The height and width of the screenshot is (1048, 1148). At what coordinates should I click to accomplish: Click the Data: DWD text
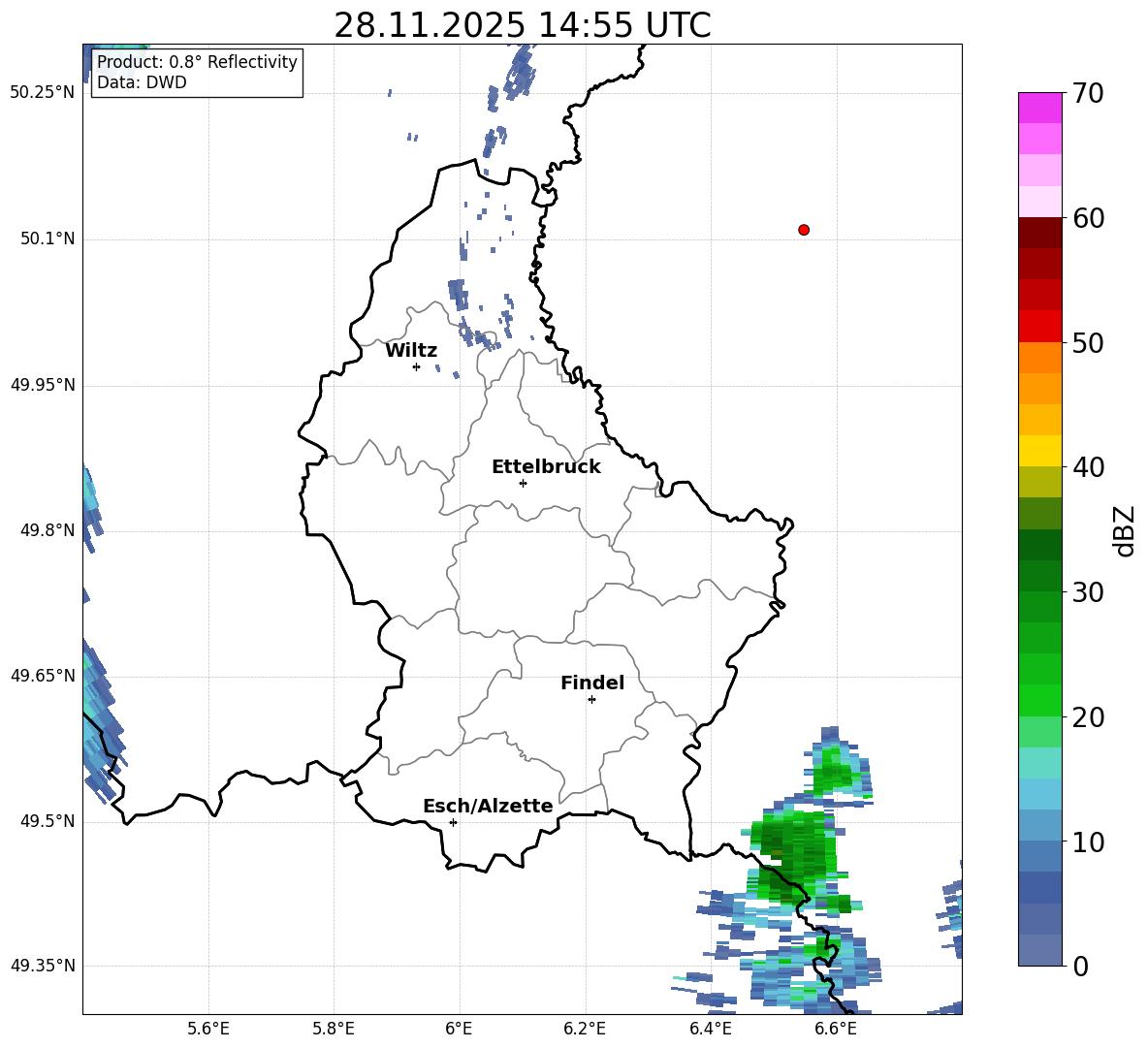142,82
